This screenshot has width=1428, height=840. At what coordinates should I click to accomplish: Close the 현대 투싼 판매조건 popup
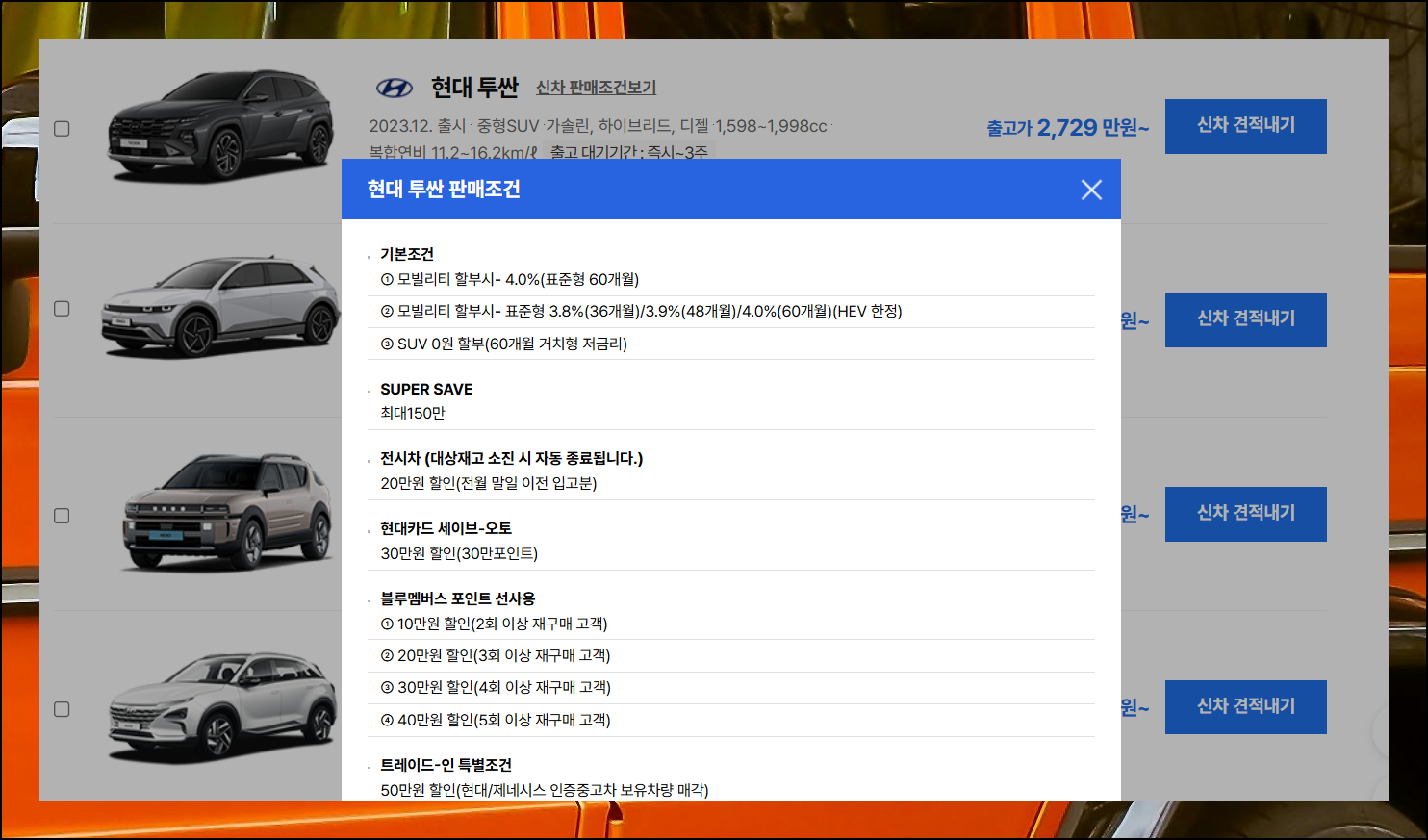[1091, 190]
